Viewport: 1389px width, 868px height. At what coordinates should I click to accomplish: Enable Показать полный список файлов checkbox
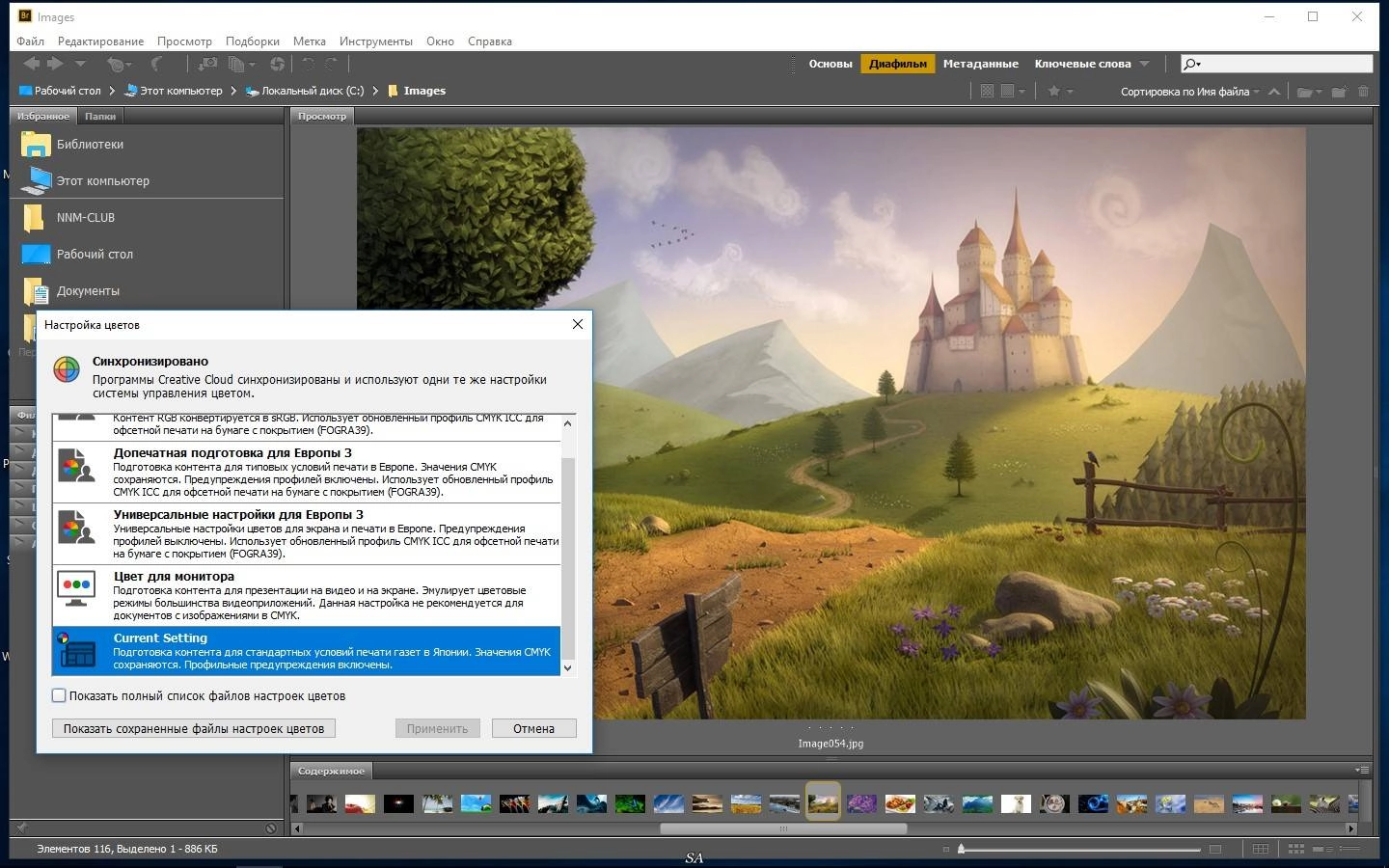[59, 695]
